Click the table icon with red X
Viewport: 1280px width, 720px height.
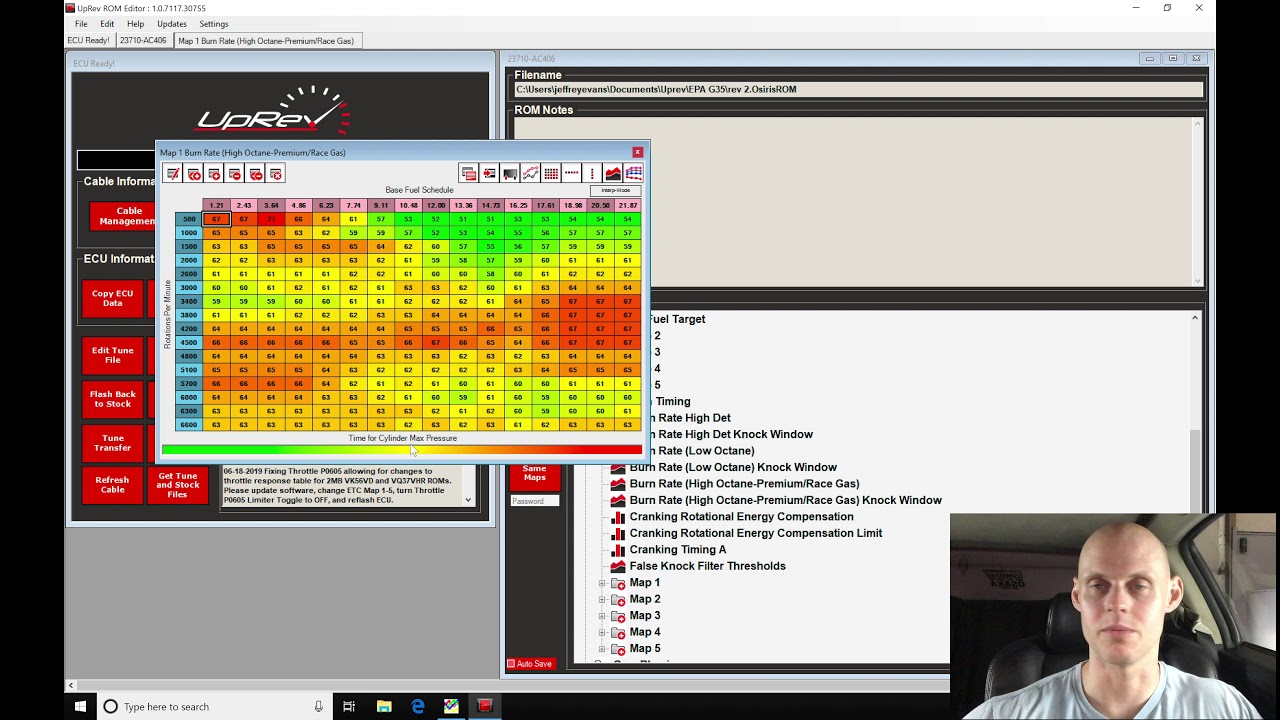click(x=276, y=174)
